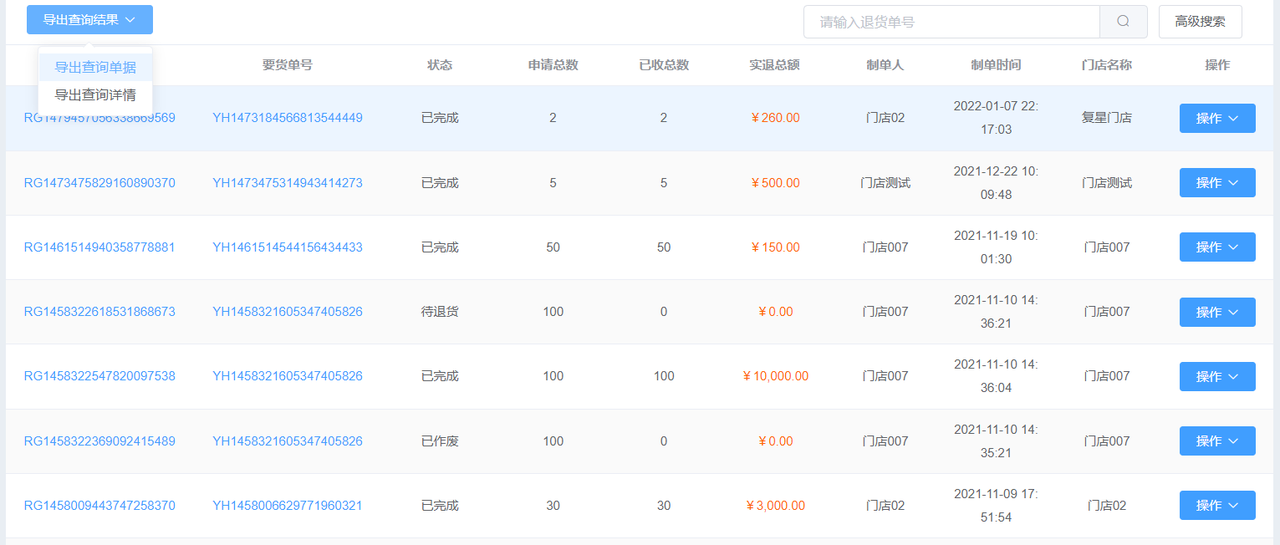Open requisition link YH1458006629771960321

(287, 506)
